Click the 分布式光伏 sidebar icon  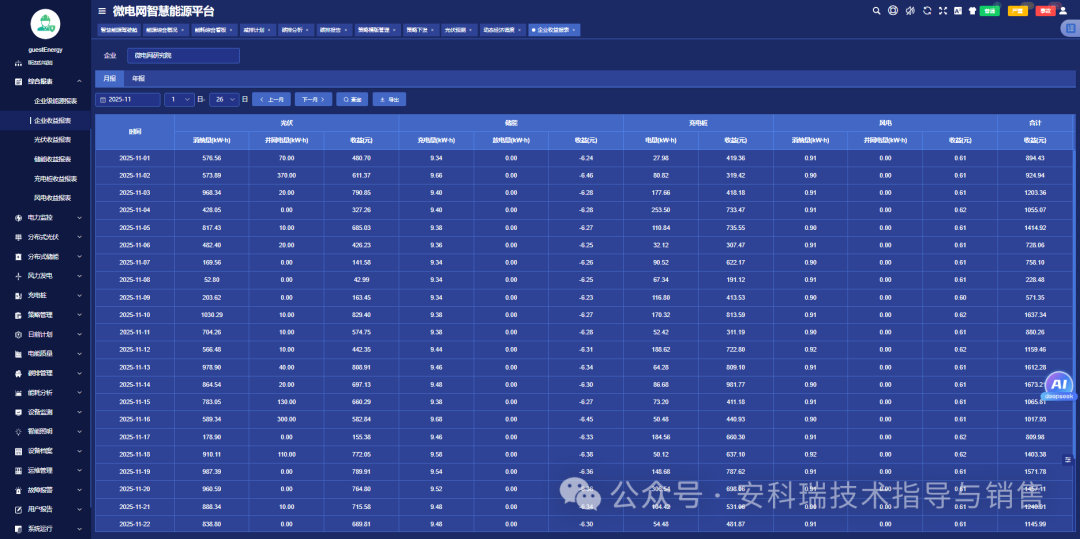pos(19,237)
